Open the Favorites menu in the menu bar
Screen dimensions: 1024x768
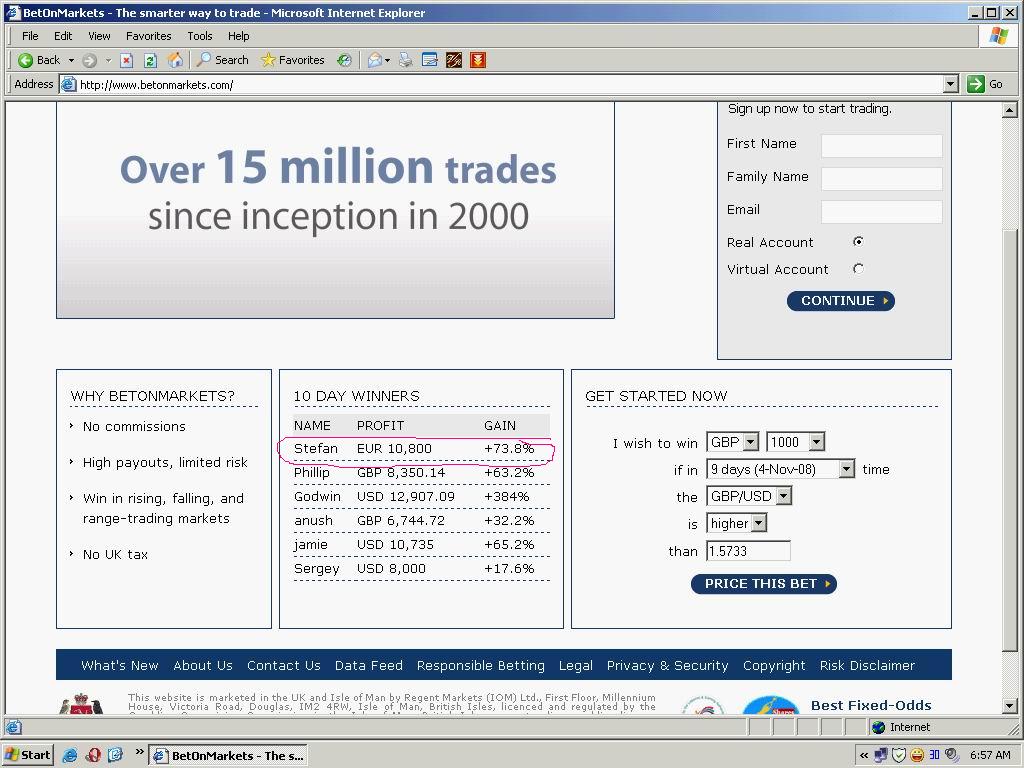[148, 36]
